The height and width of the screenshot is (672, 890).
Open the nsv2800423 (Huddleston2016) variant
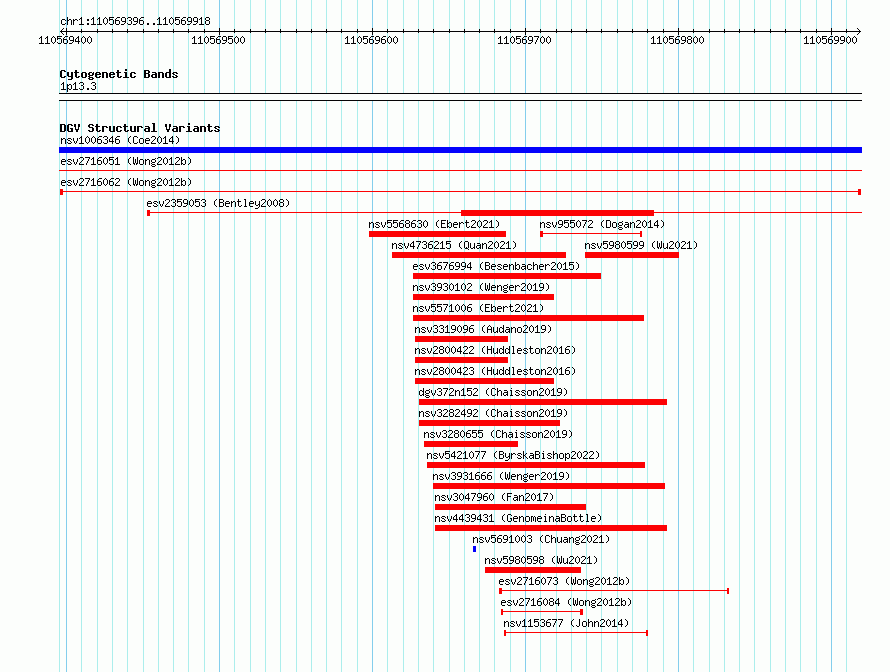495,371
